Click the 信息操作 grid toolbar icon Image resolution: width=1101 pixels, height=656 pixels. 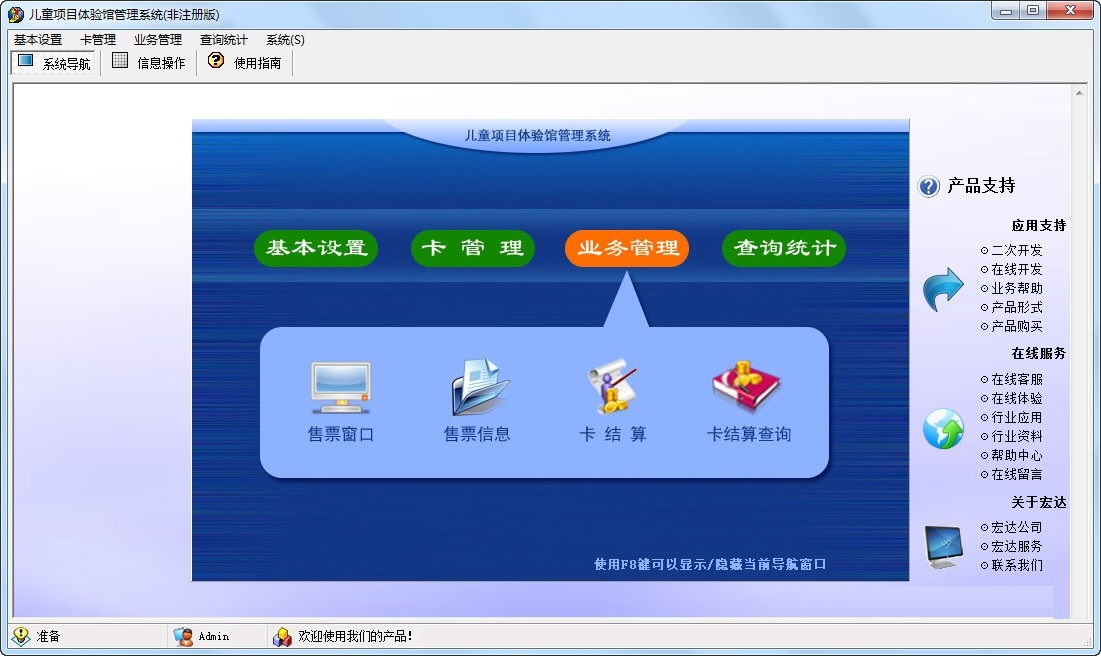coord(120,60)
